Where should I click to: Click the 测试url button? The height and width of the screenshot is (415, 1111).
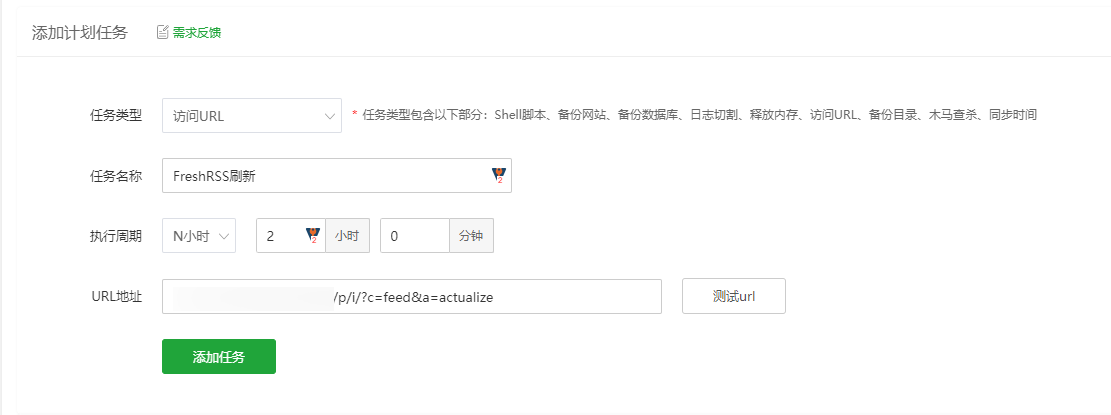click(734, 296)
